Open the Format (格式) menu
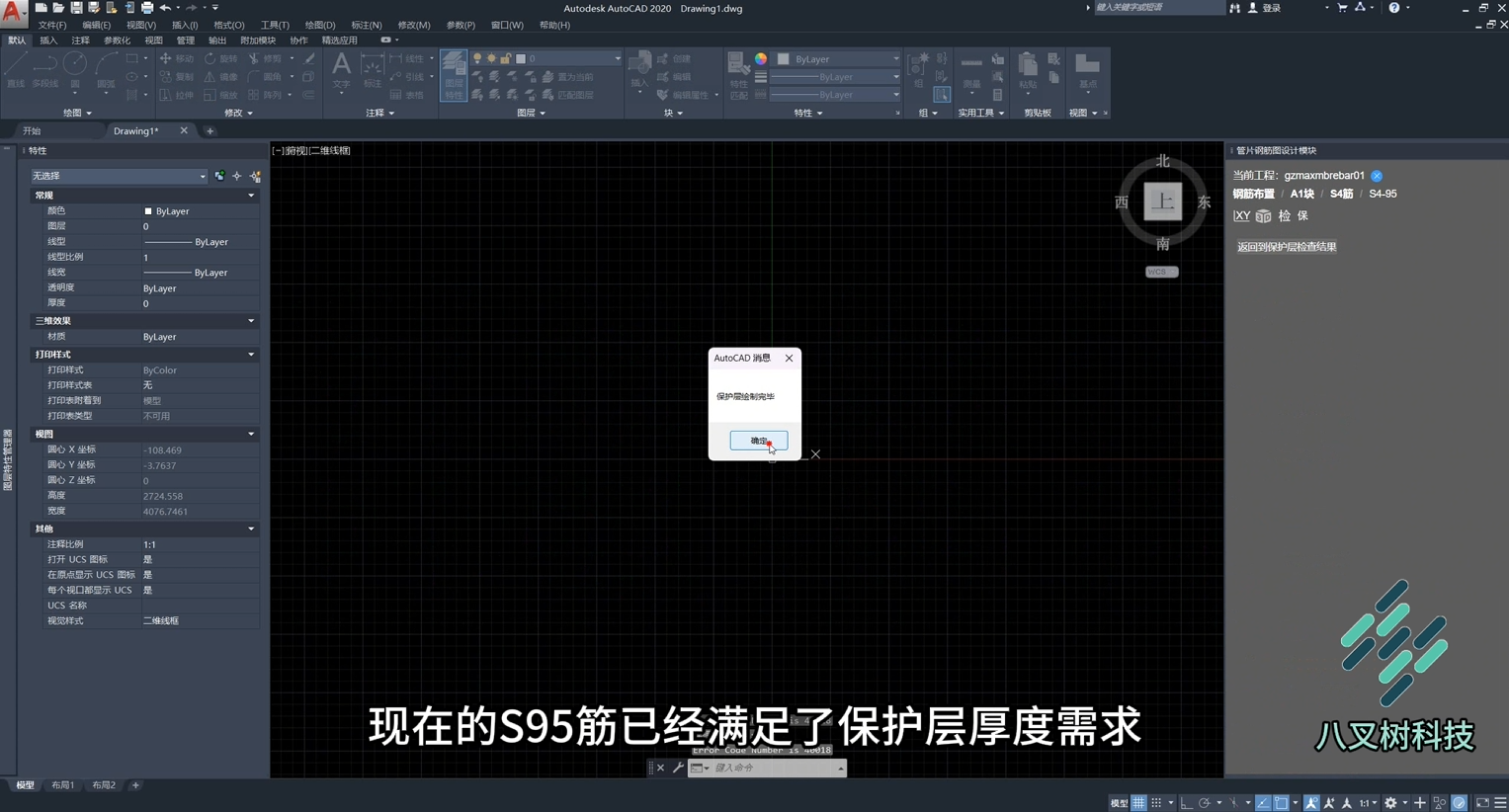 coord(229,25)
